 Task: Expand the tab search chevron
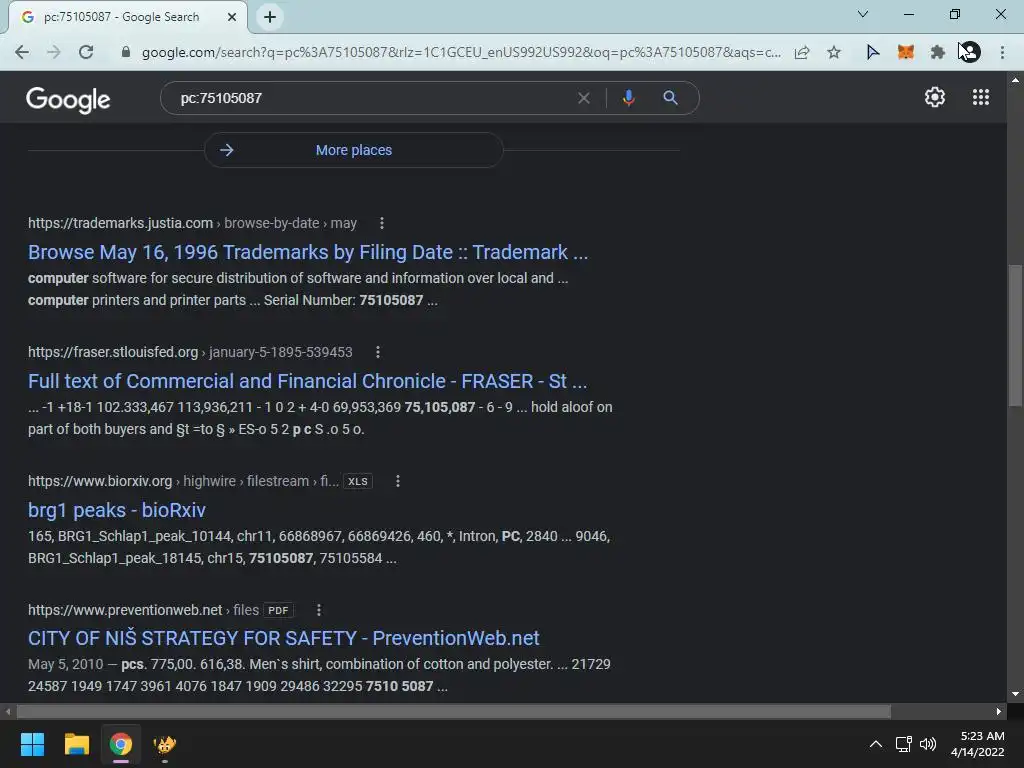863,14
